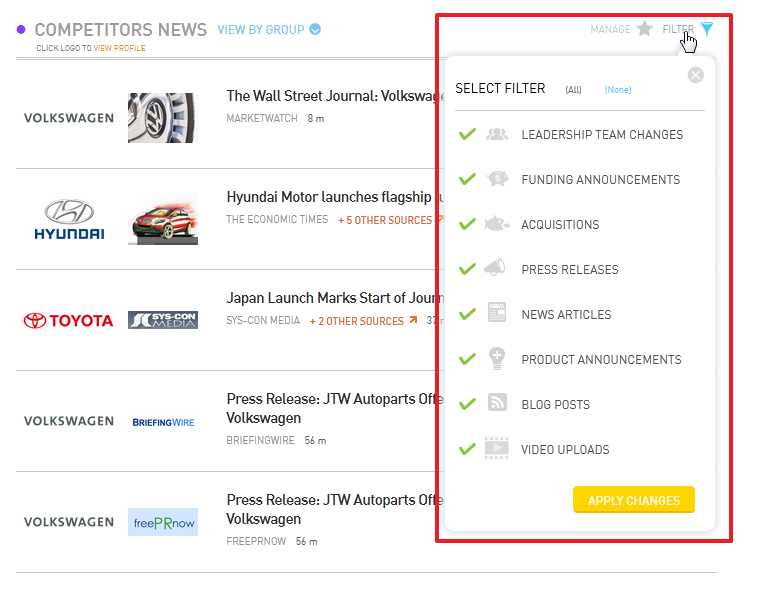The image size is (757, 594).
Task: Click Volkswagen logo beside MarketWatch article
Action: (69, 118)
